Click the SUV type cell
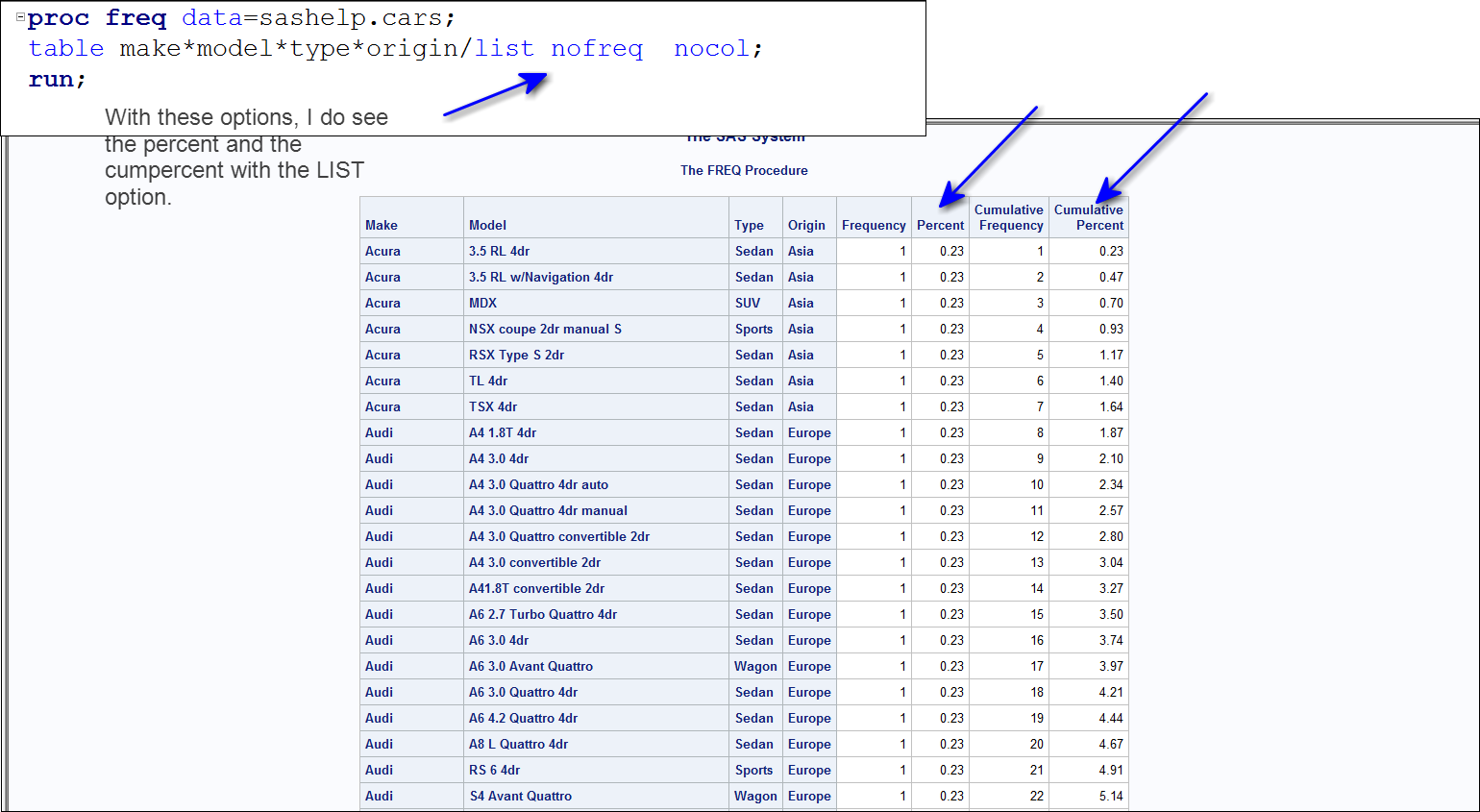This screenshot has width=1480, height=812. click(x=748, y=303)
